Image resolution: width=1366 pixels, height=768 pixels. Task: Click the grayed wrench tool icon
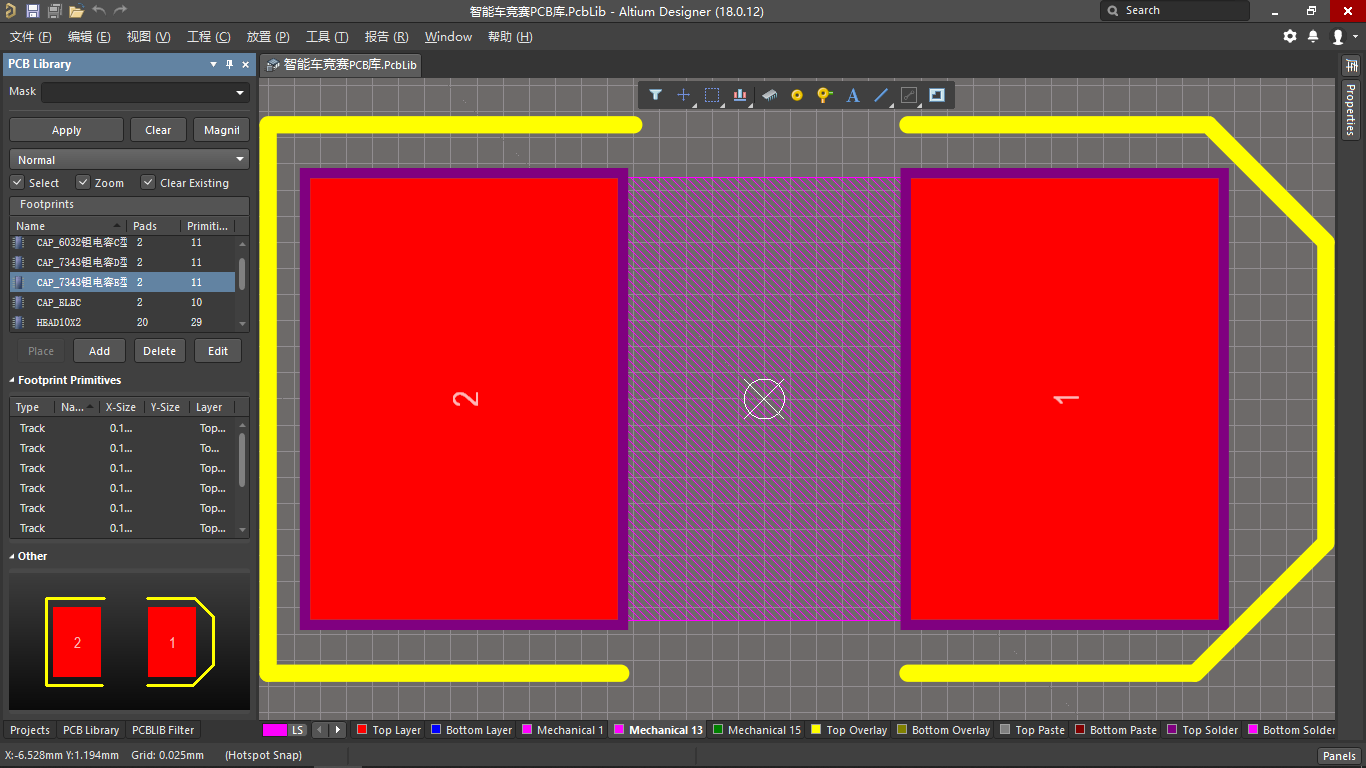[x=908, y=95]
